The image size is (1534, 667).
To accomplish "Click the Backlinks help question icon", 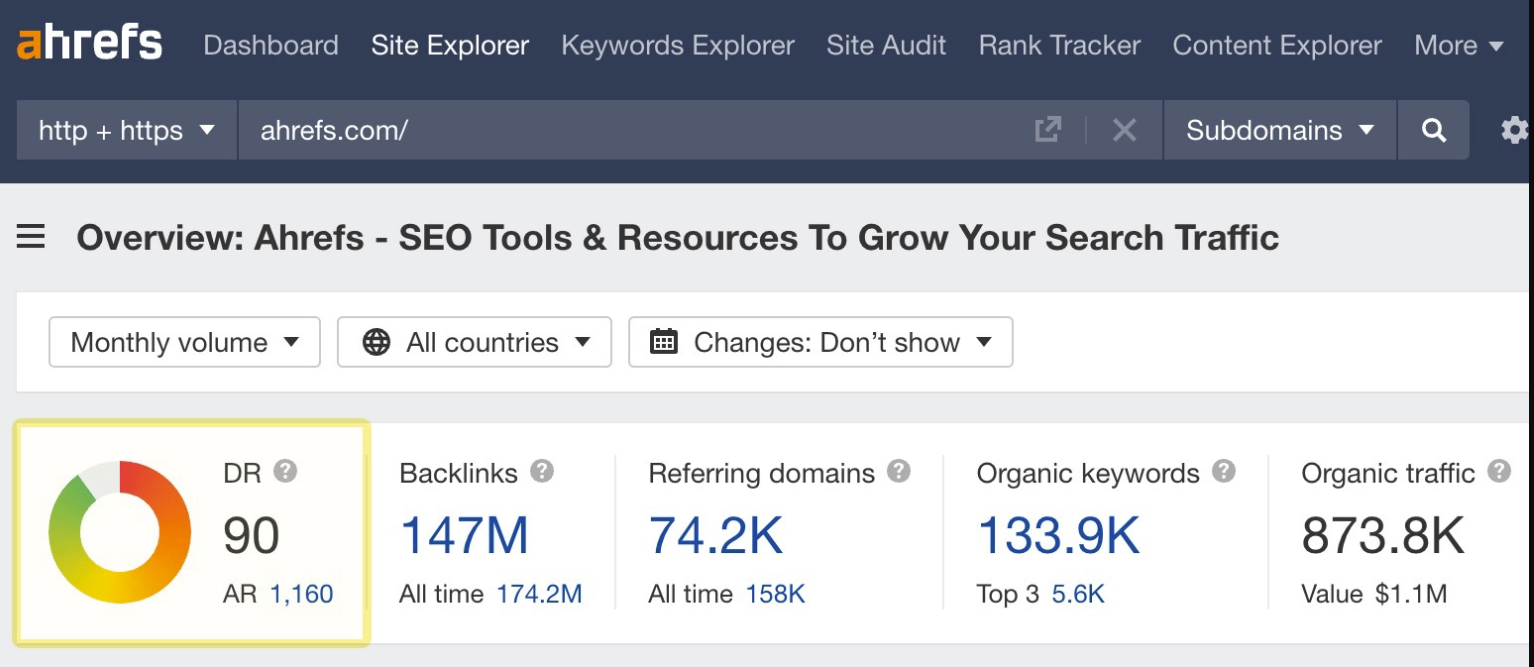I will pos(542,471).
